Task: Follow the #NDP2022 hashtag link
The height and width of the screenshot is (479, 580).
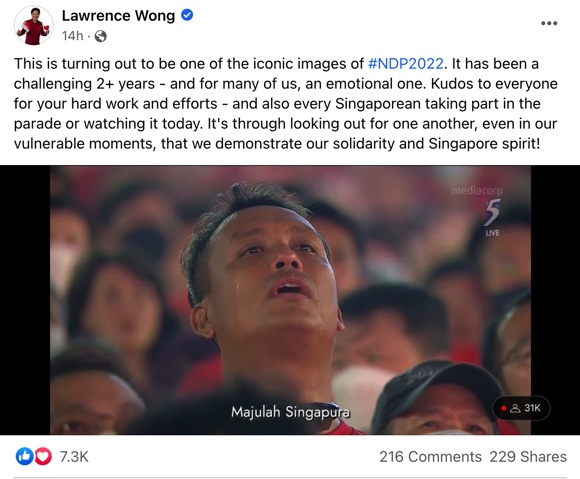Action: click(x=406, y=64)
